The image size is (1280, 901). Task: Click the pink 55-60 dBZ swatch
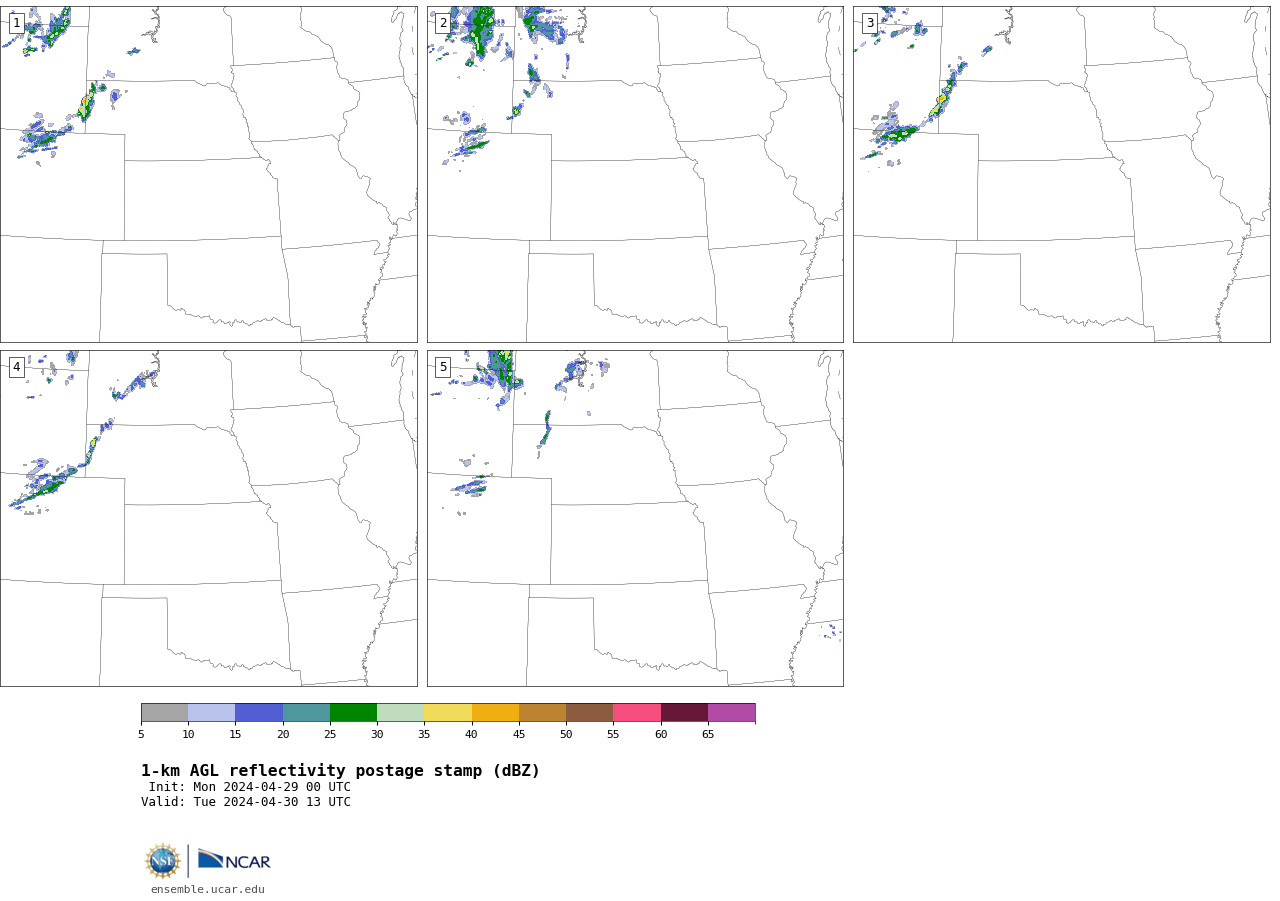coord(637,713)
